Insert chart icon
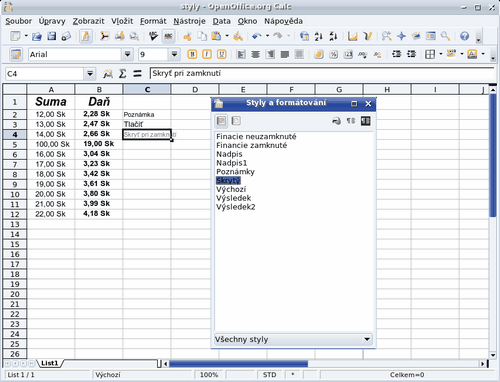 (353, 36)
